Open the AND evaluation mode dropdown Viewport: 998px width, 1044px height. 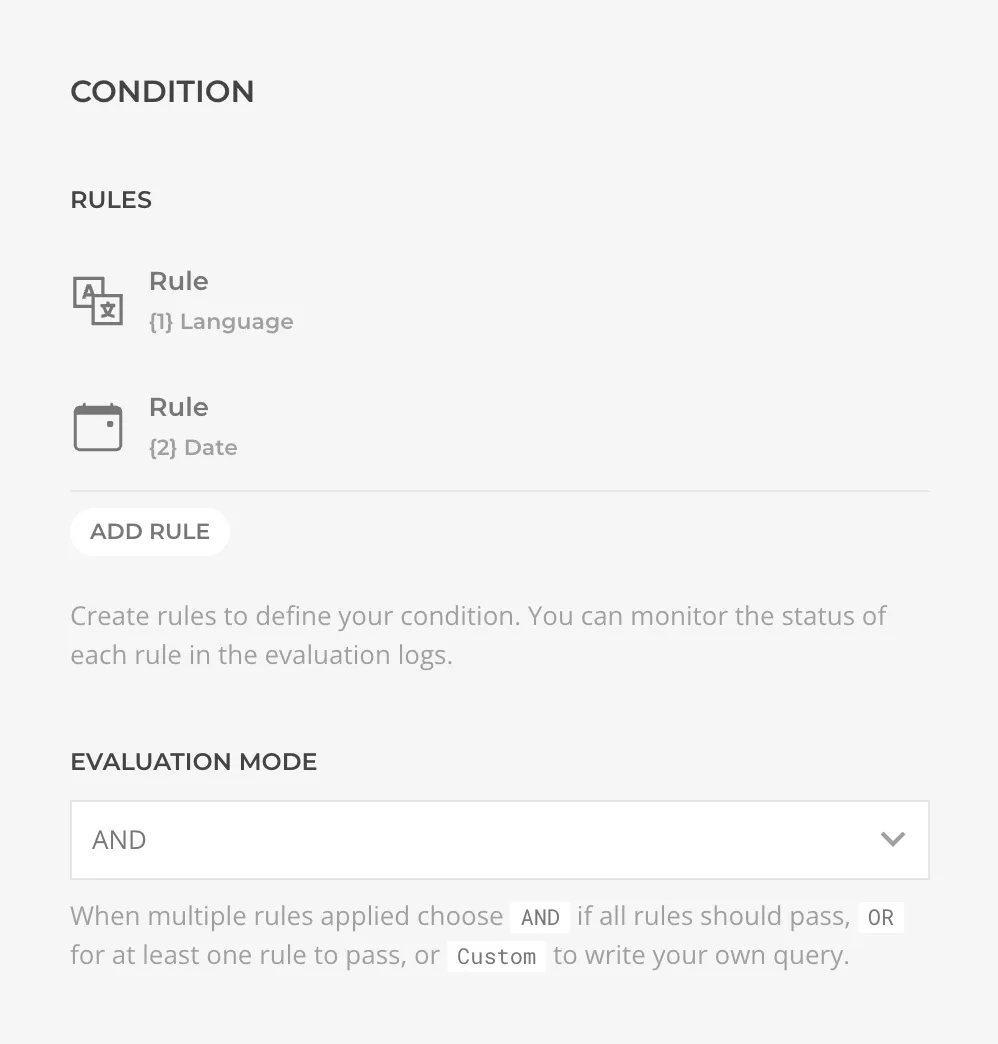pyautogui.click(x=499, y=840)
